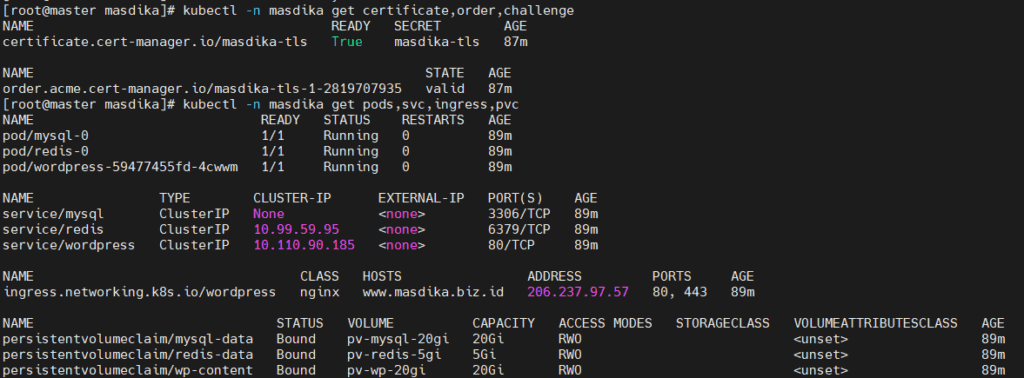Click the pv-mysql-20gi volume name
This screenshot has width=1024, height=378.
(394, 339)
